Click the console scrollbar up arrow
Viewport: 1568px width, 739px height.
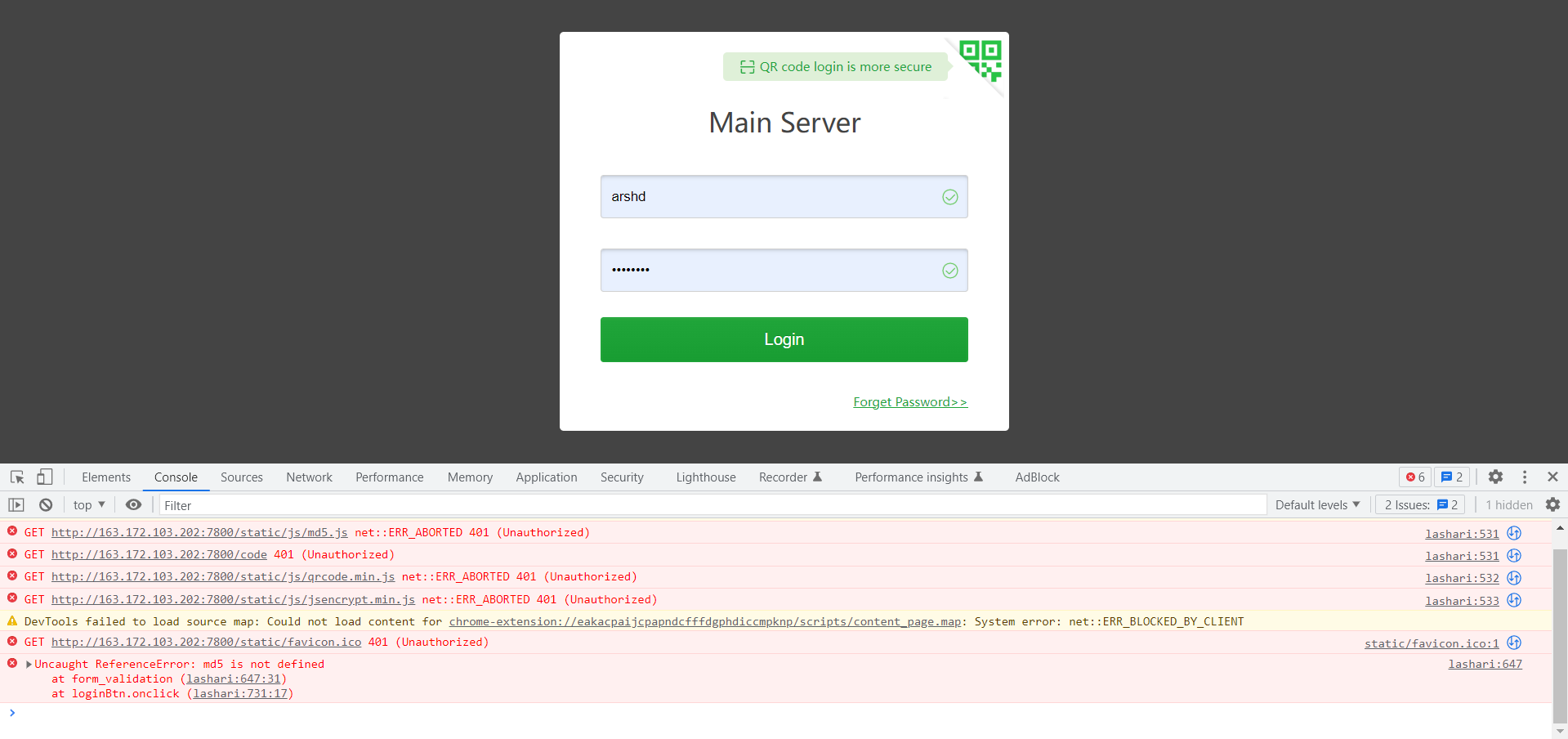coord(1560,528)
